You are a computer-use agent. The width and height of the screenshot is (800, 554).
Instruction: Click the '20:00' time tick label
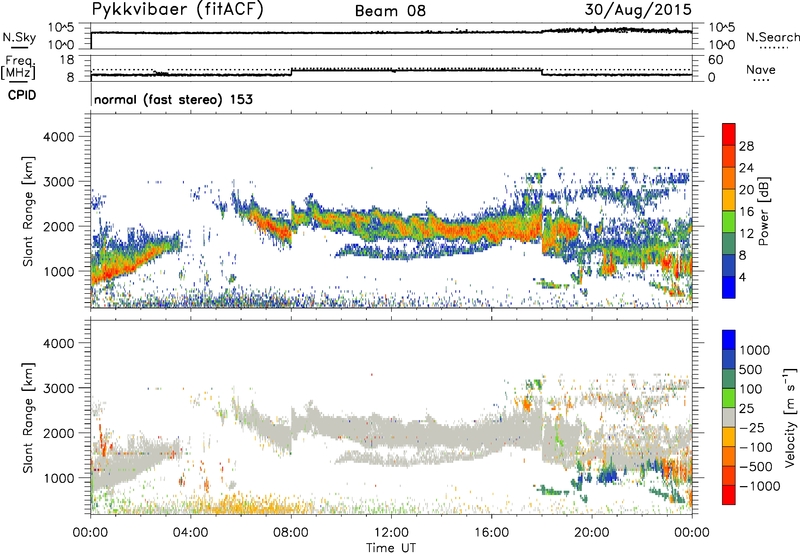click(592, 533)
